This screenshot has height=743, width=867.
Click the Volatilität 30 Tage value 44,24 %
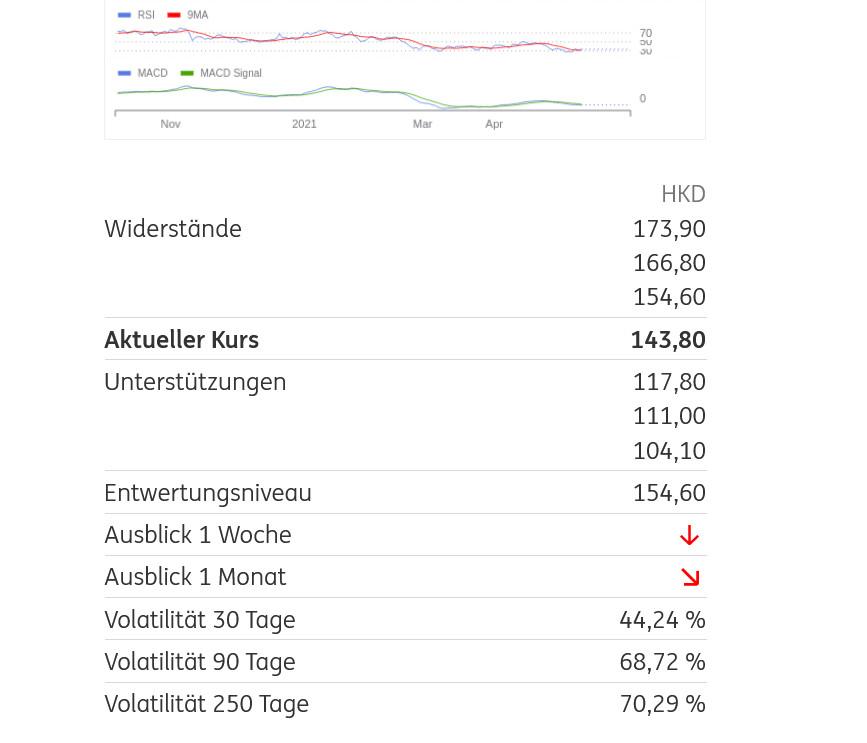[662, 620]
